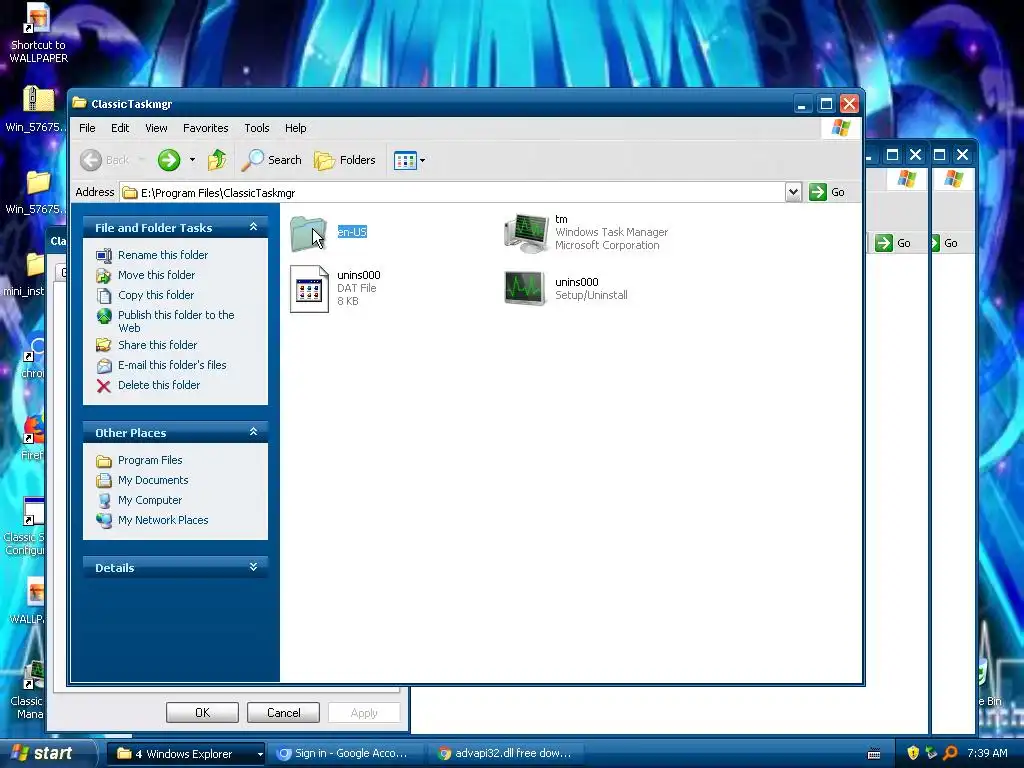Open Search in the toolbar
Viewport: 1024px width, 768px height.
coord(272,160)
